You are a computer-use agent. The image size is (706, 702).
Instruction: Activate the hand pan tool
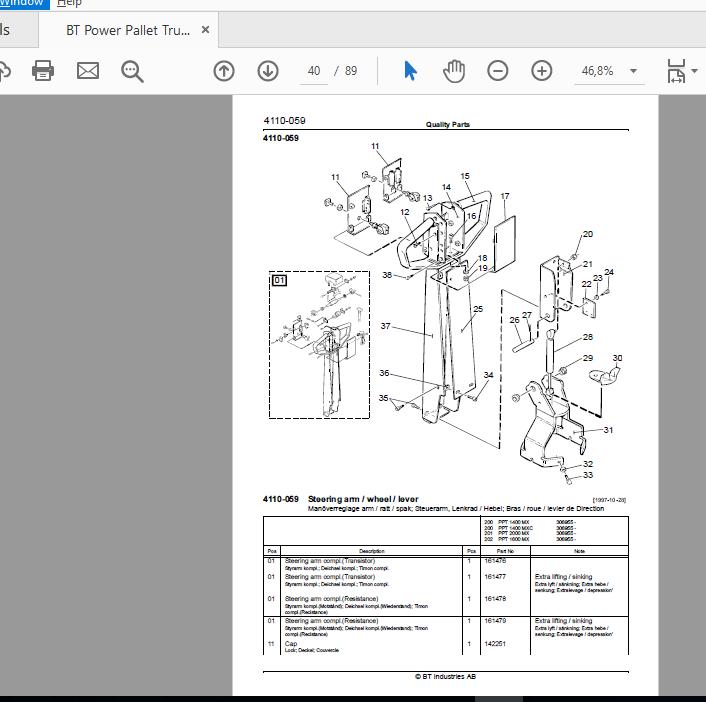[454, 71]
